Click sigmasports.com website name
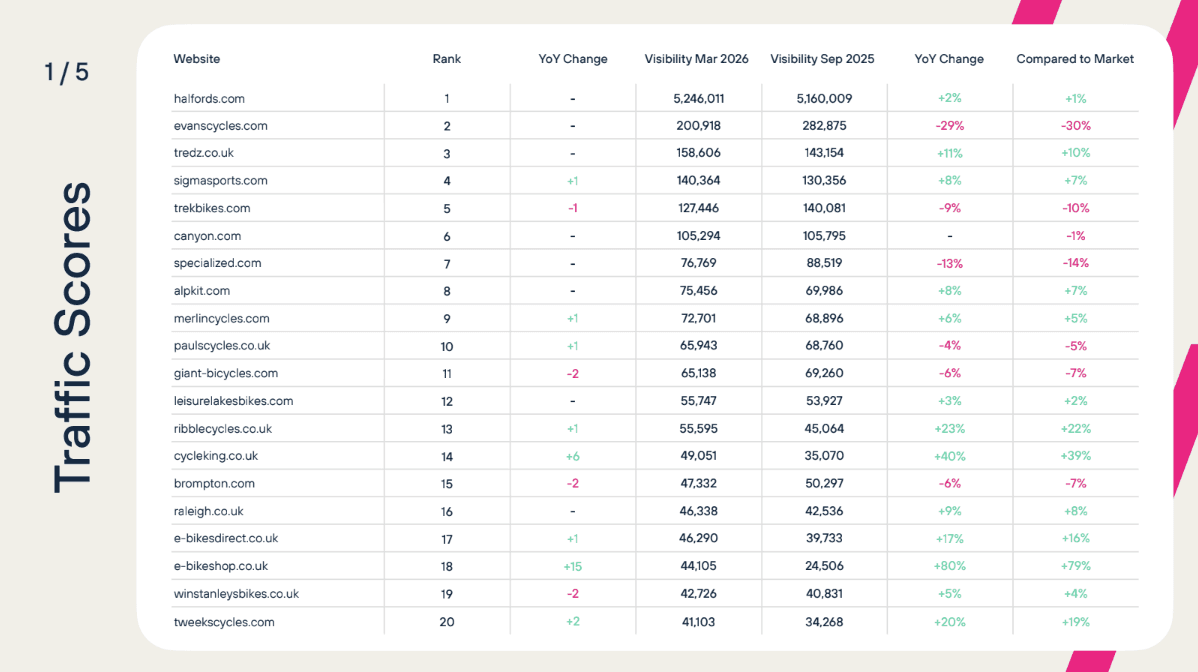Viewport: 1198px width, 672px height. [220, 181]
